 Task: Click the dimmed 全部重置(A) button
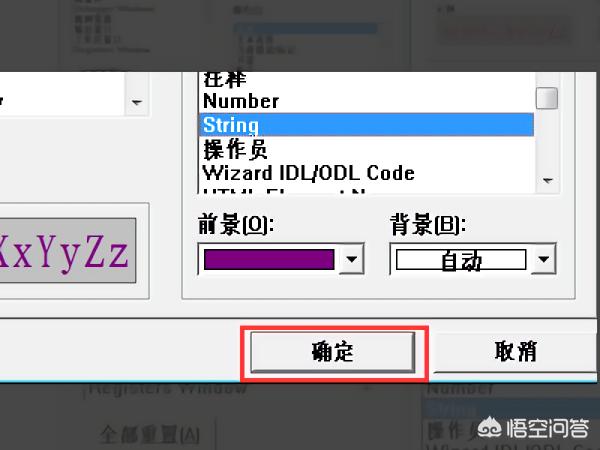[150, 434]
